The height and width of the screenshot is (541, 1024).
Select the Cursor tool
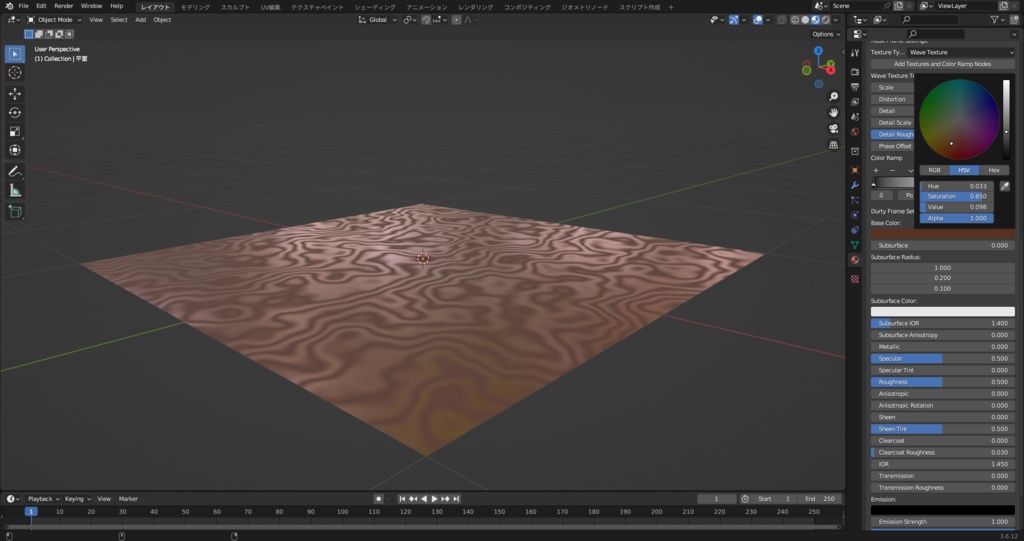pos(14,73)
